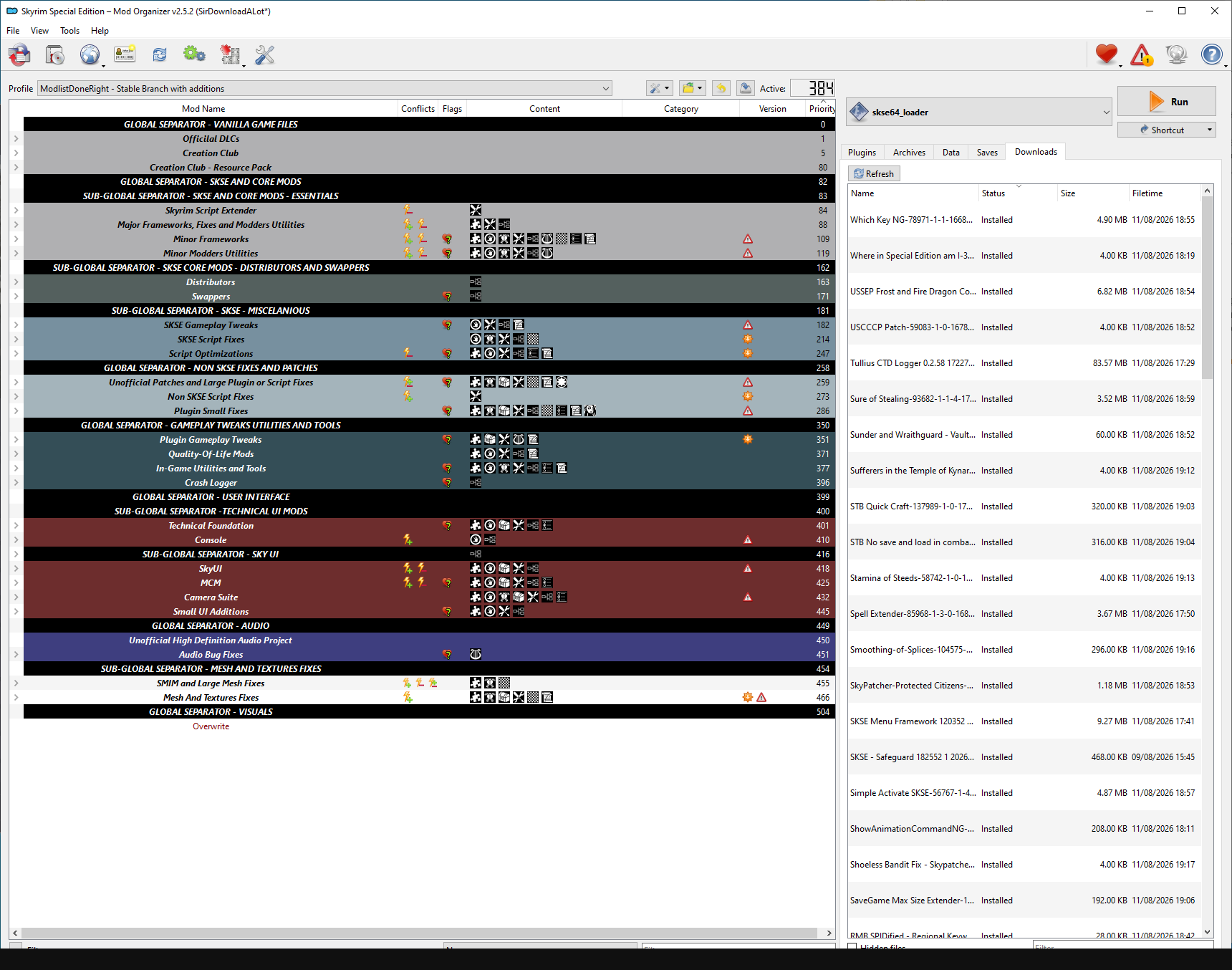
Task: Select the SKSE Menu Framework download
Action: pos(1024,721)
